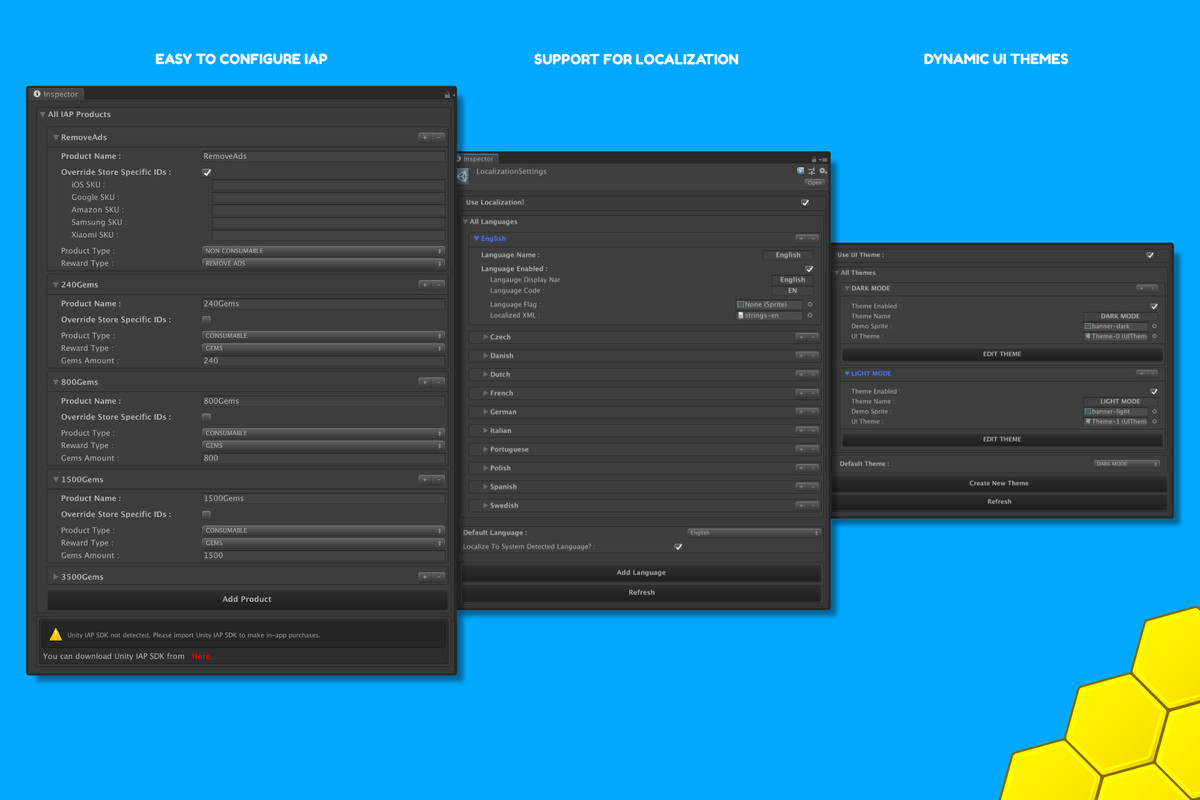The height and width of the screenshot is (800, 1200).
Task: Click object picker circle for banner-light sprite
Action: coord(1154,411)
